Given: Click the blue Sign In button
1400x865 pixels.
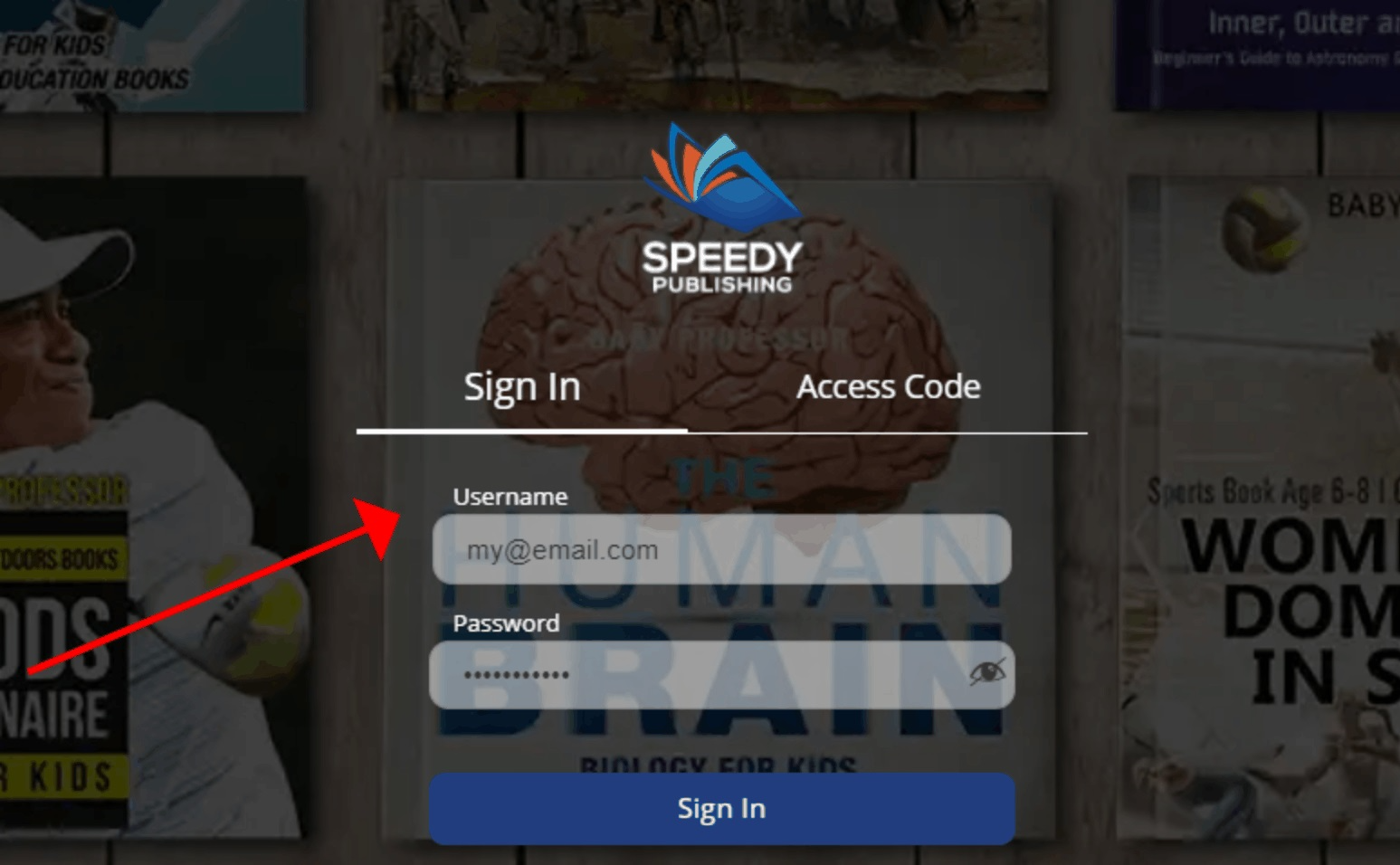Looking at the screenshot, I should pos(721,808).
